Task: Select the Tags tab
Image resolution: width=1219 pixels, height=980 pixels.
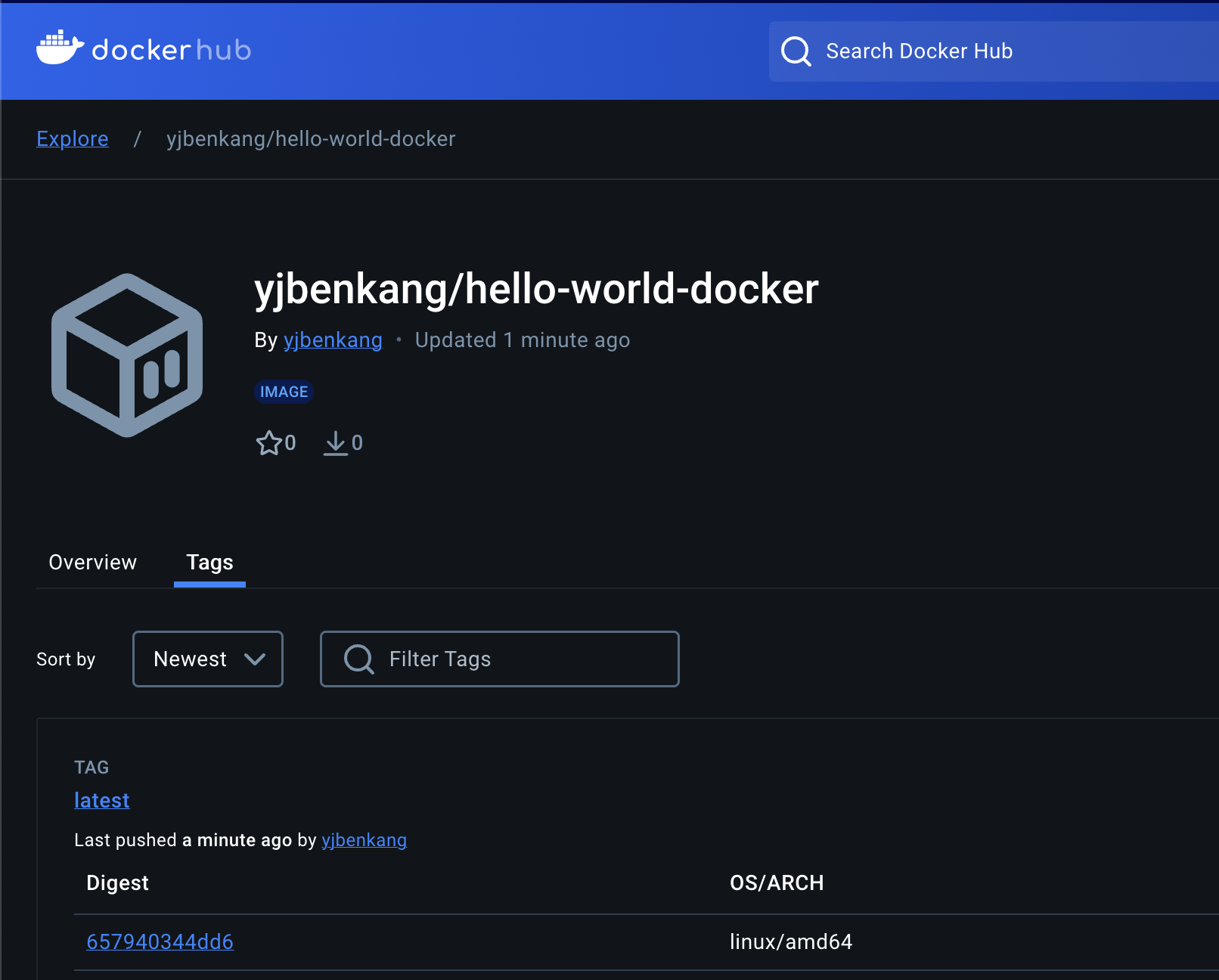Action: coord(209,563)
